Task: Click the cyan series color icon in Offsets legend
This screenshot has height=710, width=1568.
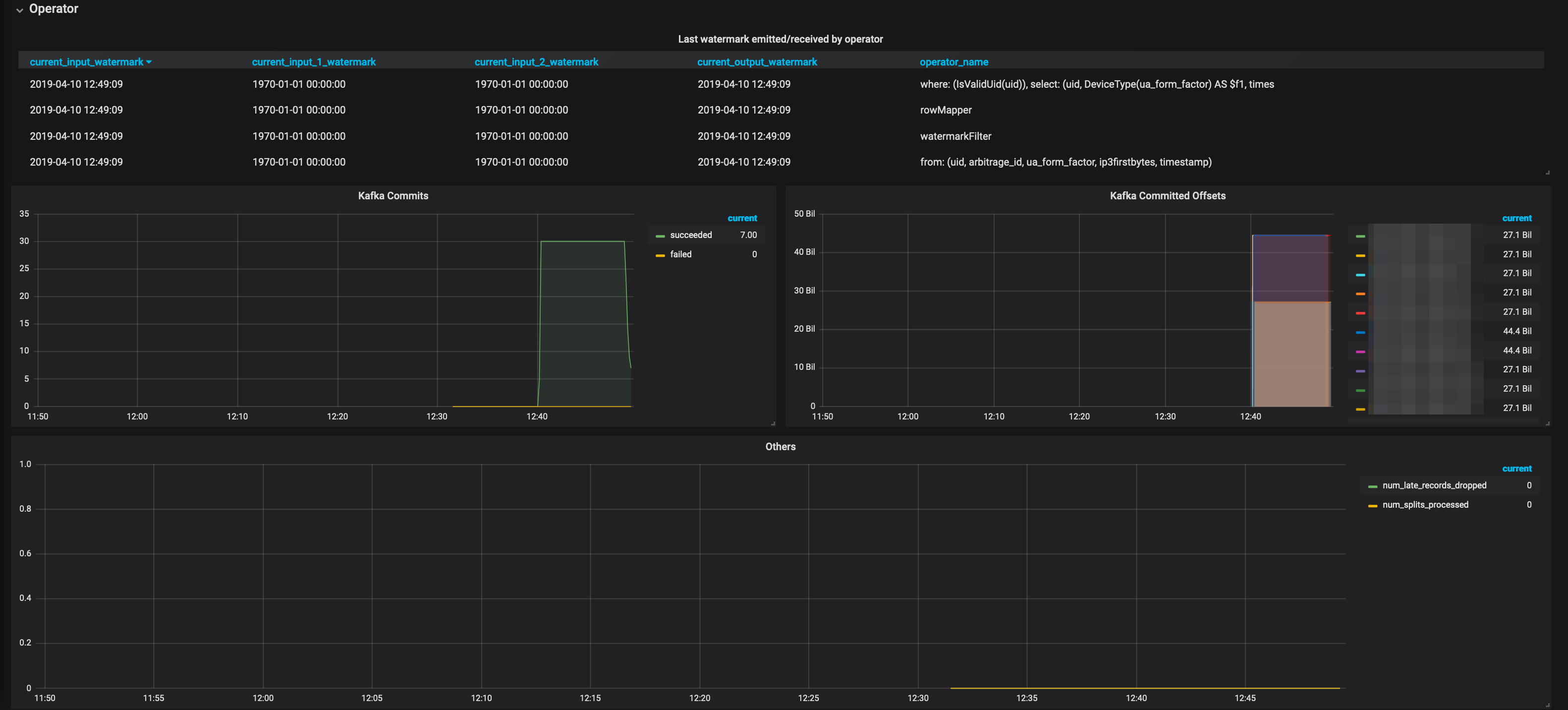Action: click(x=1360, y=275)
